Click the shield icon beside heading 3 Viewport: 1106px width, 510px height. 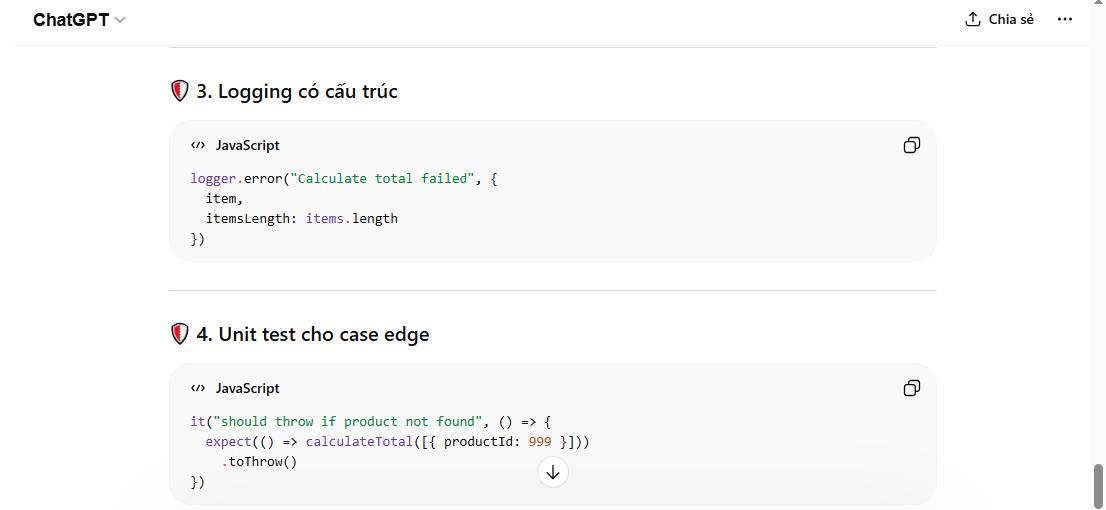point(180,91)
